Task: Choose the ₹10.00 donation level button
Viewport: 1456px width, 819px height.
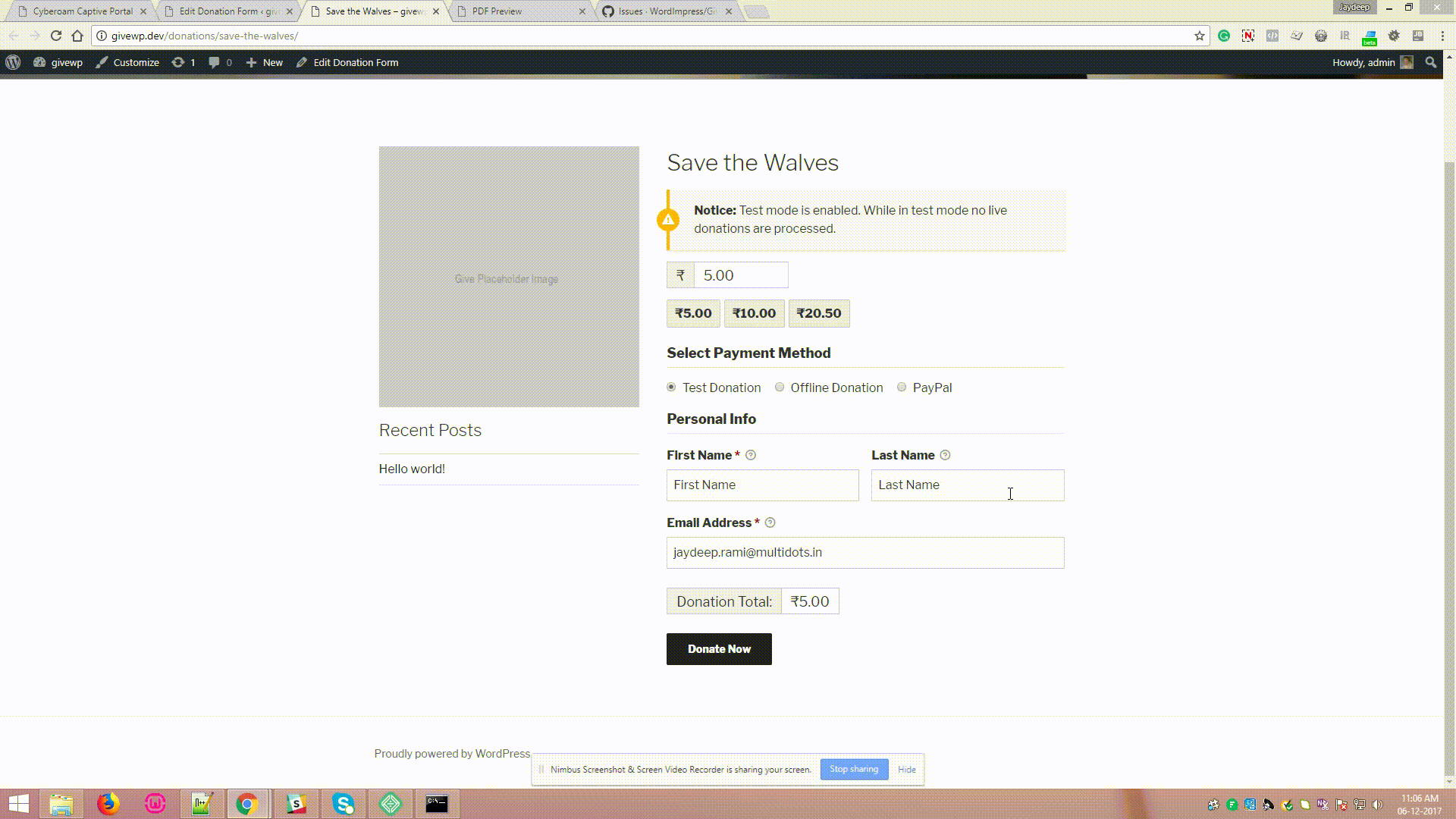Action: (x=754, y=314)
